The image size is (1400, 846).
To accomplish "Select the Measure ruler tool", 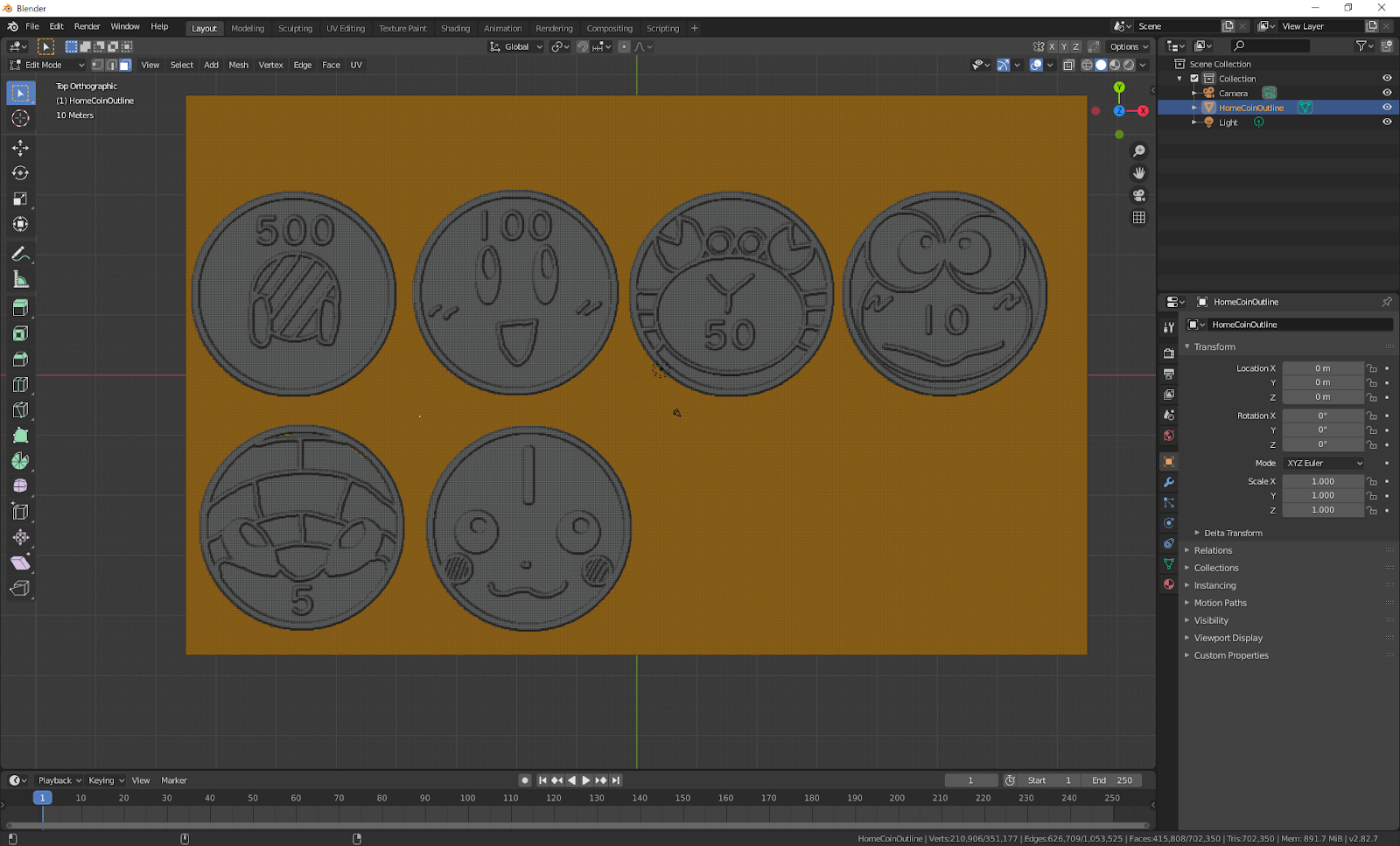I will click(20, 280).
